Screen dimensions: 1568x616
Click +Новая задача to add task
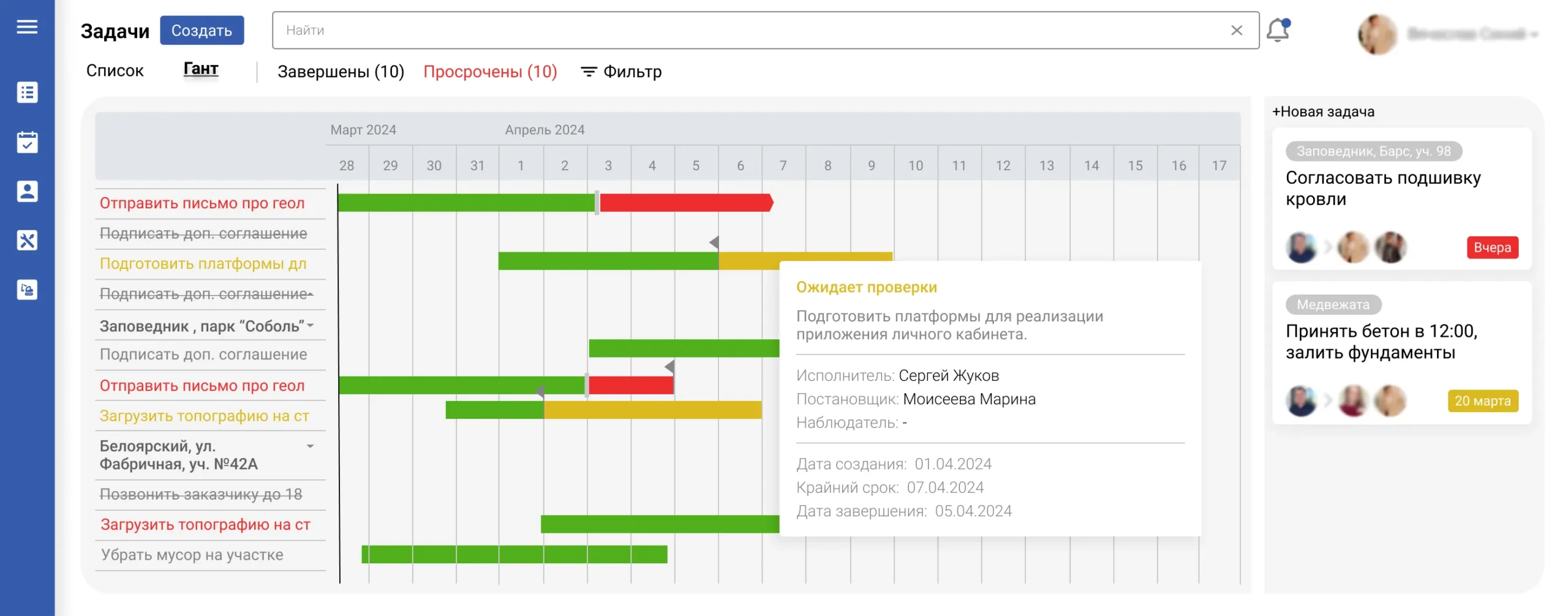tap(1323, 111)
